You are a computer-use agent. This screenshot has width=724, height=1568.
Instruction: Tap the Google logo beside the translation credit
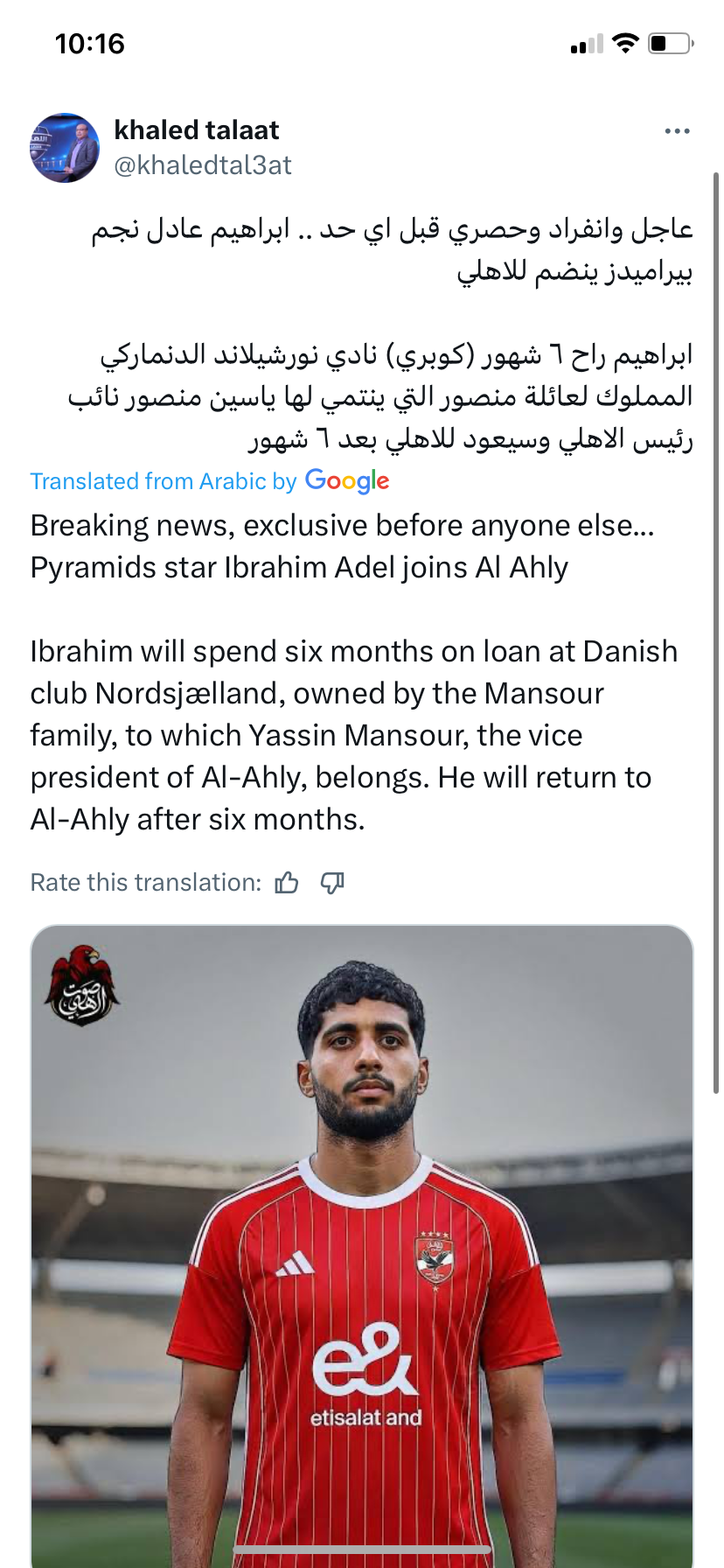[x=347, y=481]
